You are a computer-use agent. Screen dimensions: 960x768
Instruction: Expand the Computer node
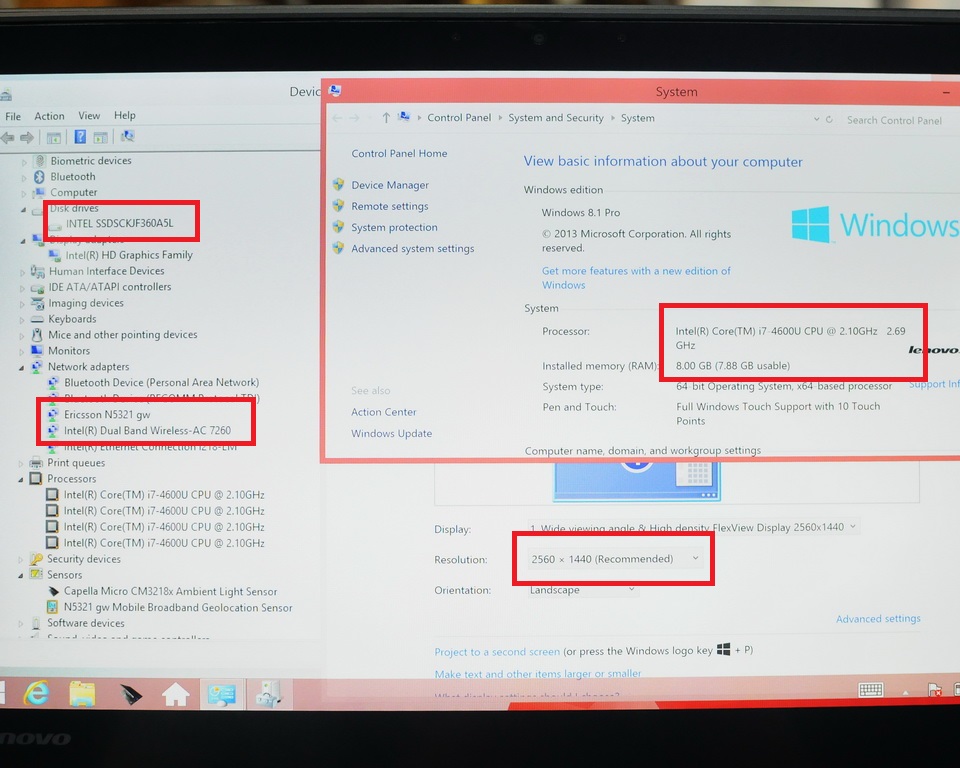tap(24, 194)
